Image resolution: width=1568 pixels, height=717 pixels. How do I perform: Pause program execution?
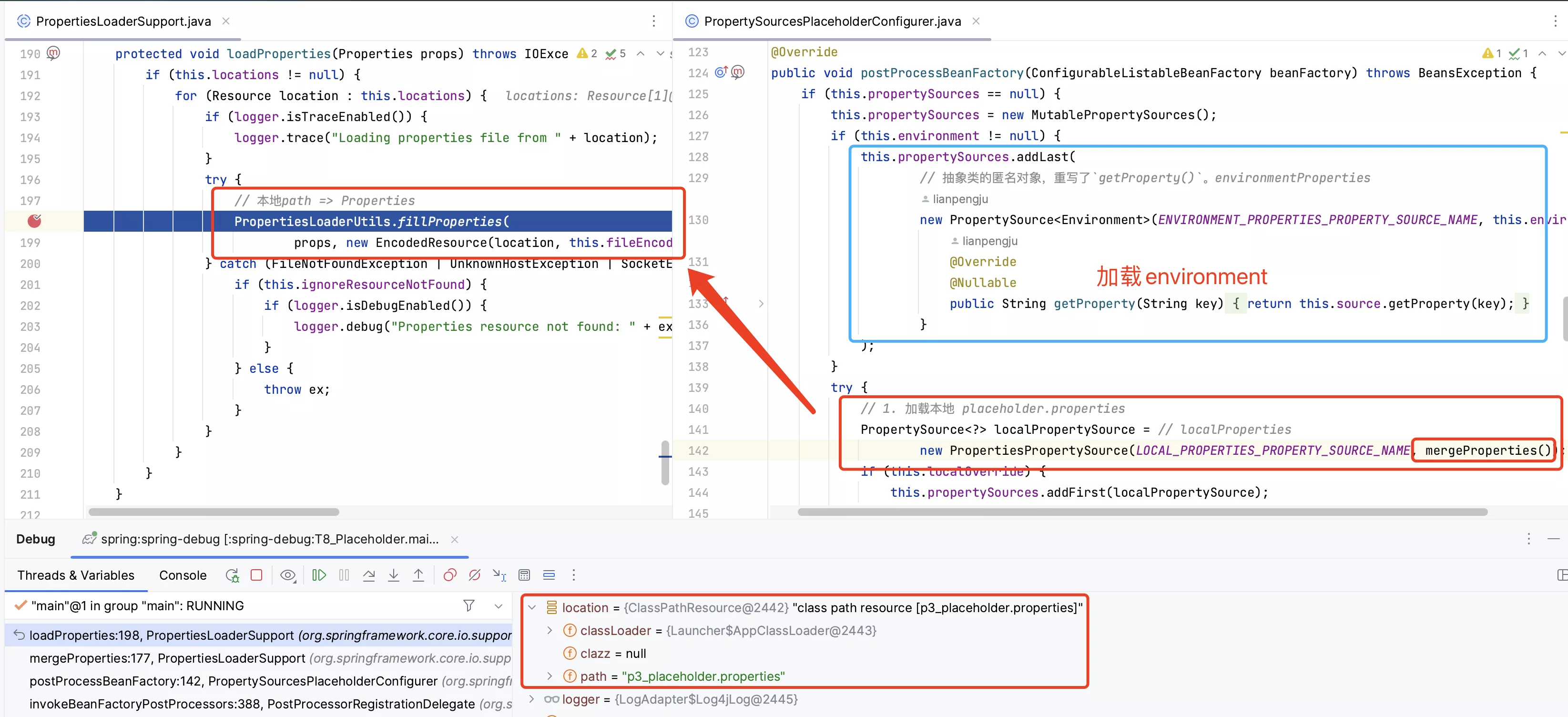[344, 575]
